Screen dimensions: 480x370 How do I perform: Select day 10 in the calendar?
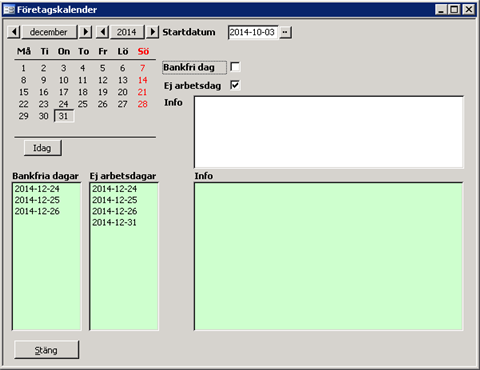coord(63,80)
